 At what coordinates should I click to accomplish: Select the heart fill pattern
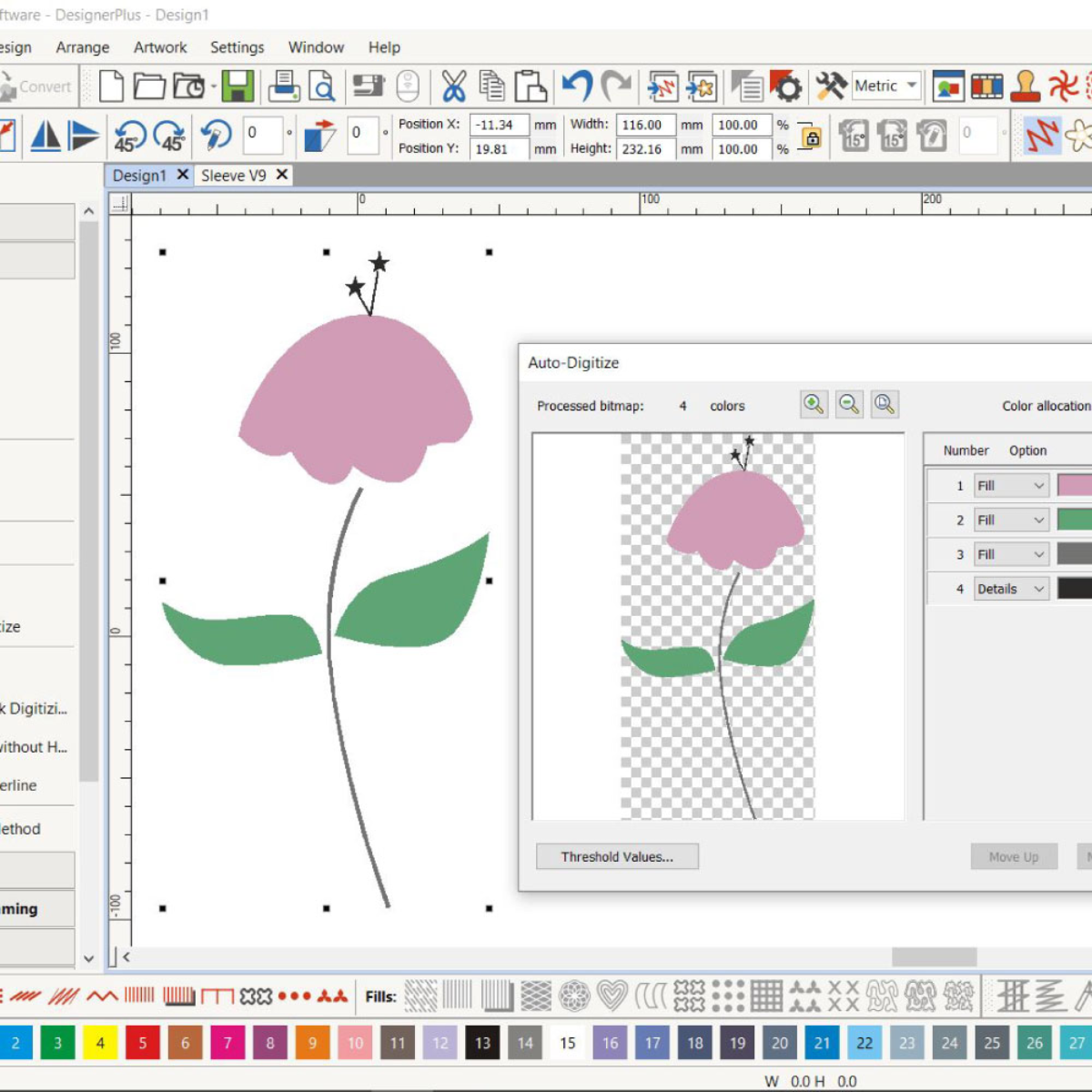612,996
